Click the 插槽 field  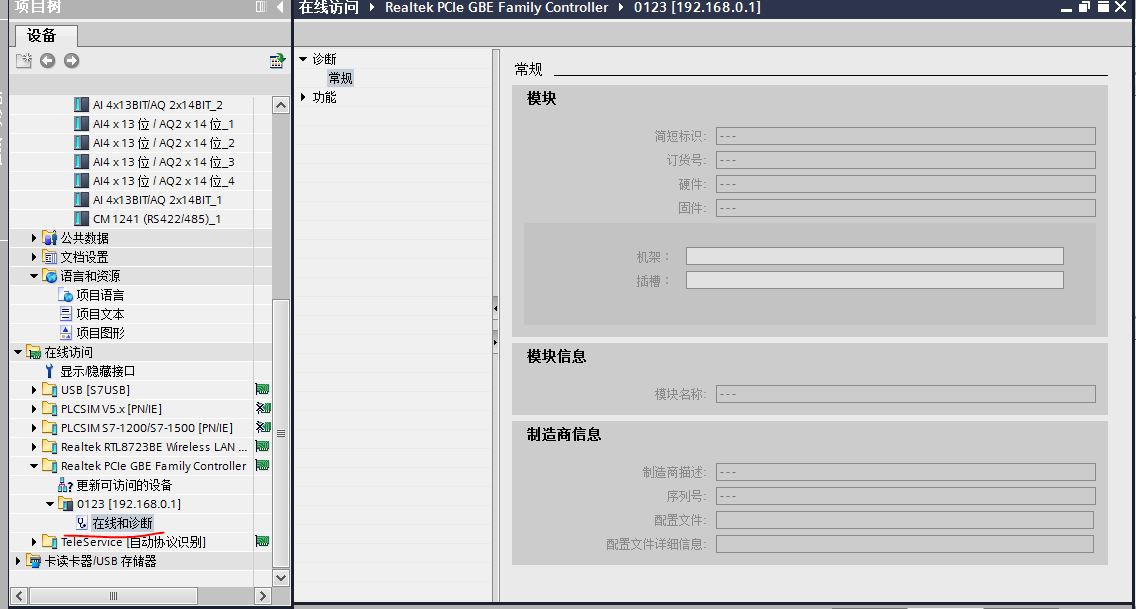tap(874, 280)
